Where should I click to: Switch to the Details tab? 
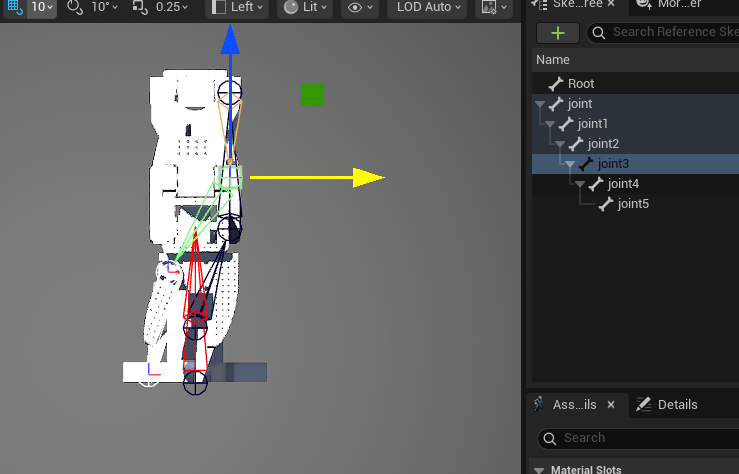666,405
